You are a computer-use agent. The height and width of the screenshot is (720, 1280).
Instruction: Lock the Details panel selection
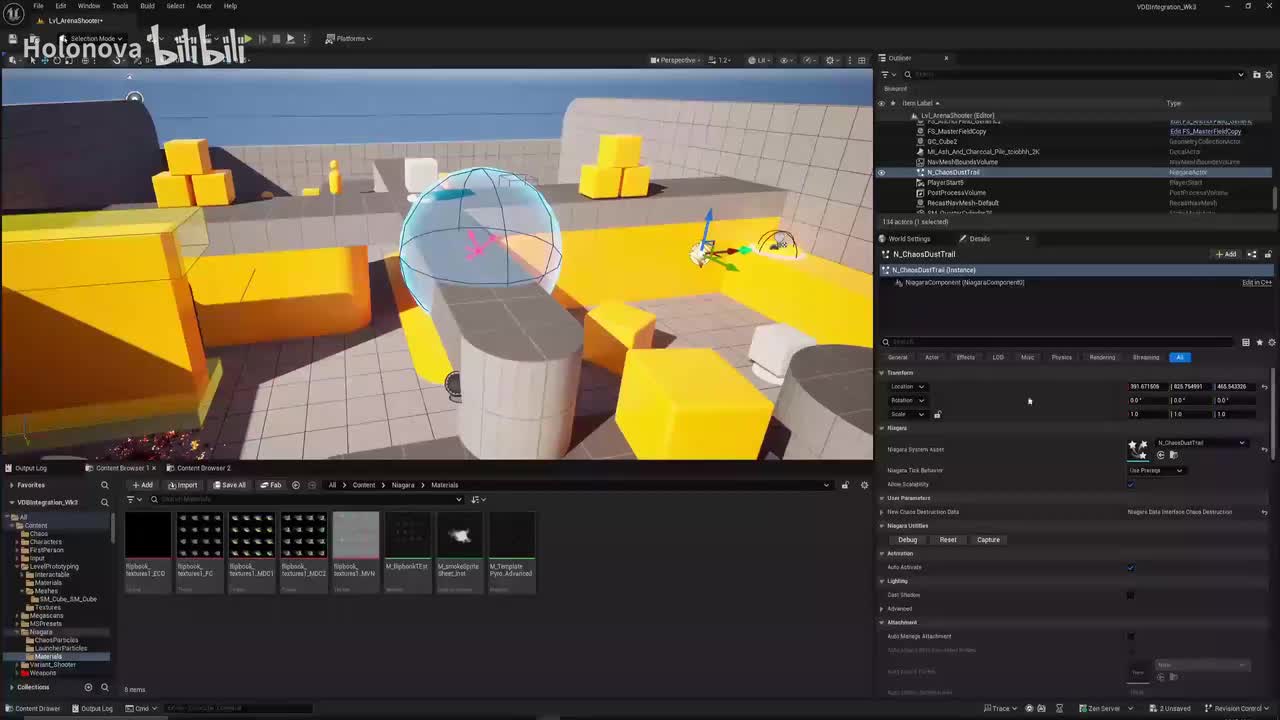tap(1268, 254)
